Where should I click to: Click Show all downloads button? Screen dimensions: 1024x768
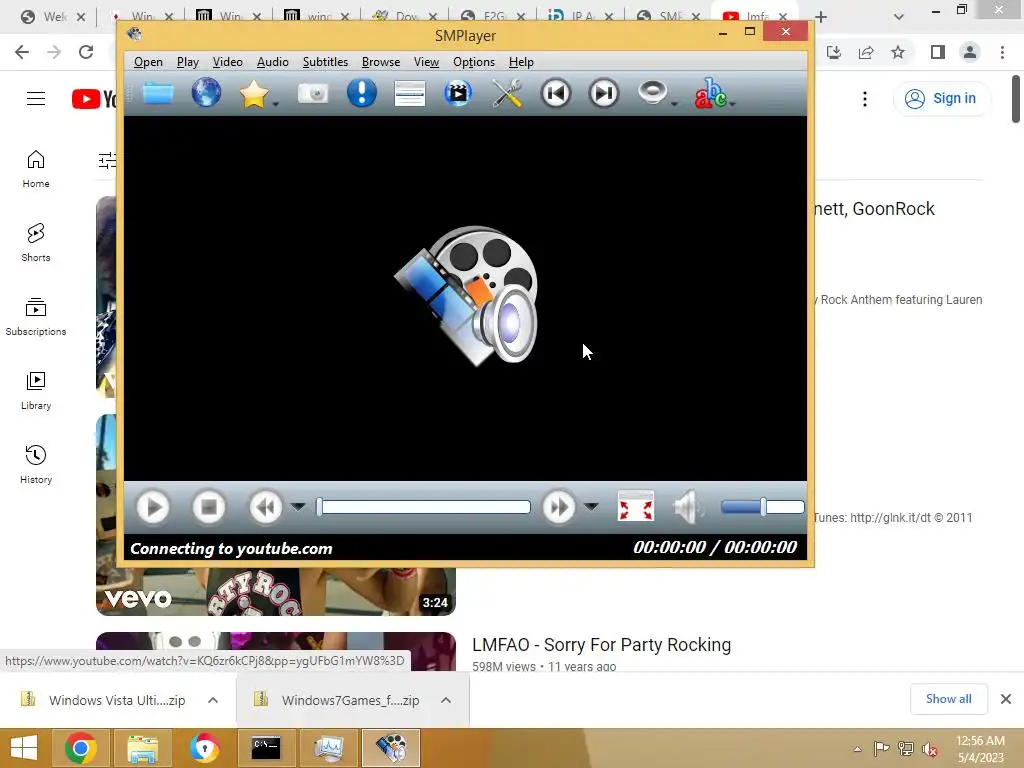[x=949, y=699]
